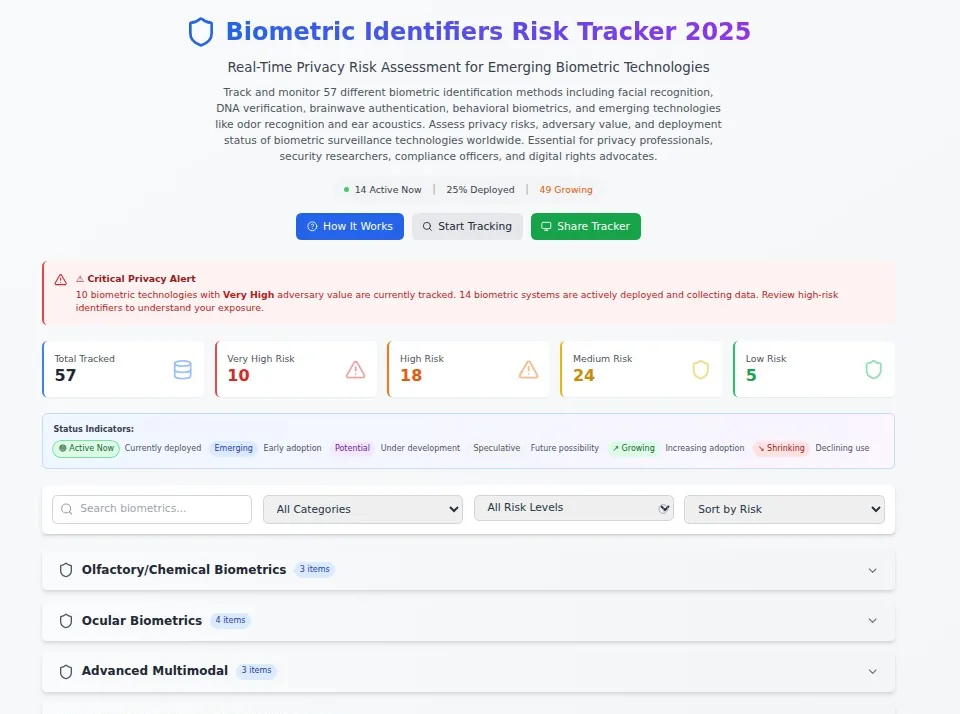This screenshot has width=960, height=714.
Task: Click the Very High Risk warning triangle
Action: [x=356, y=370]
